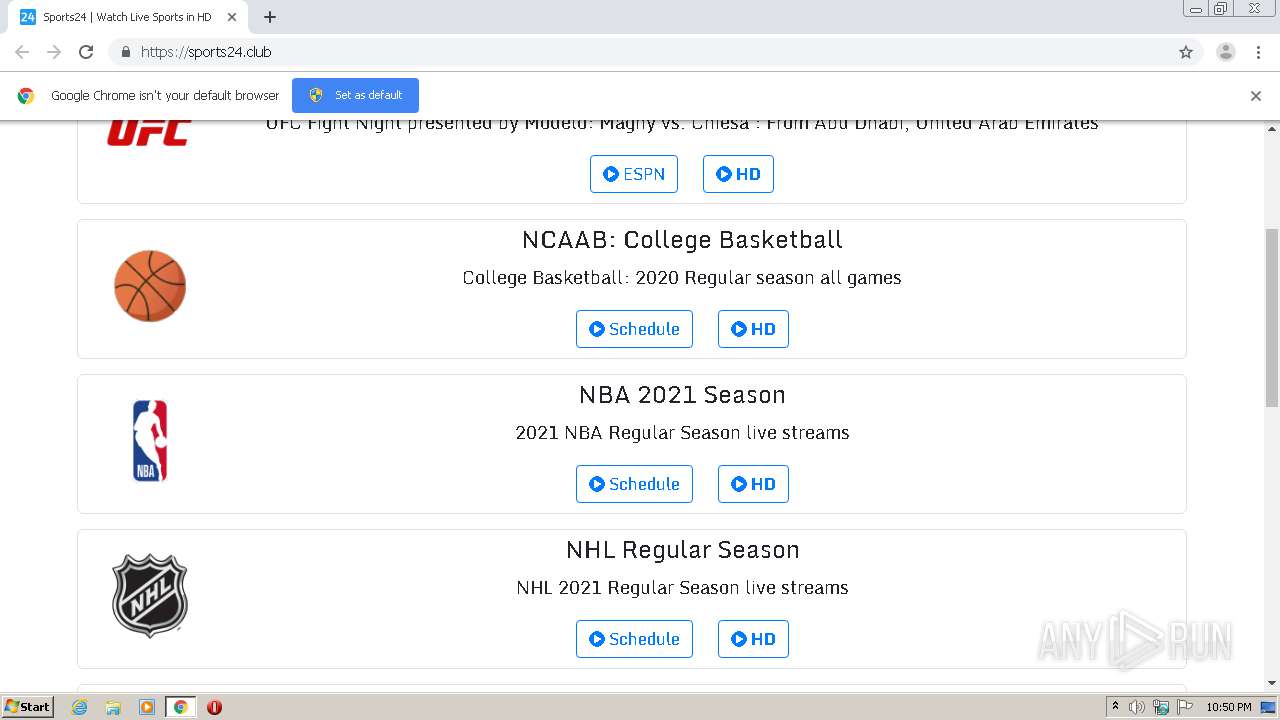Open the media player taskbar icon

(x=147, y=707)
